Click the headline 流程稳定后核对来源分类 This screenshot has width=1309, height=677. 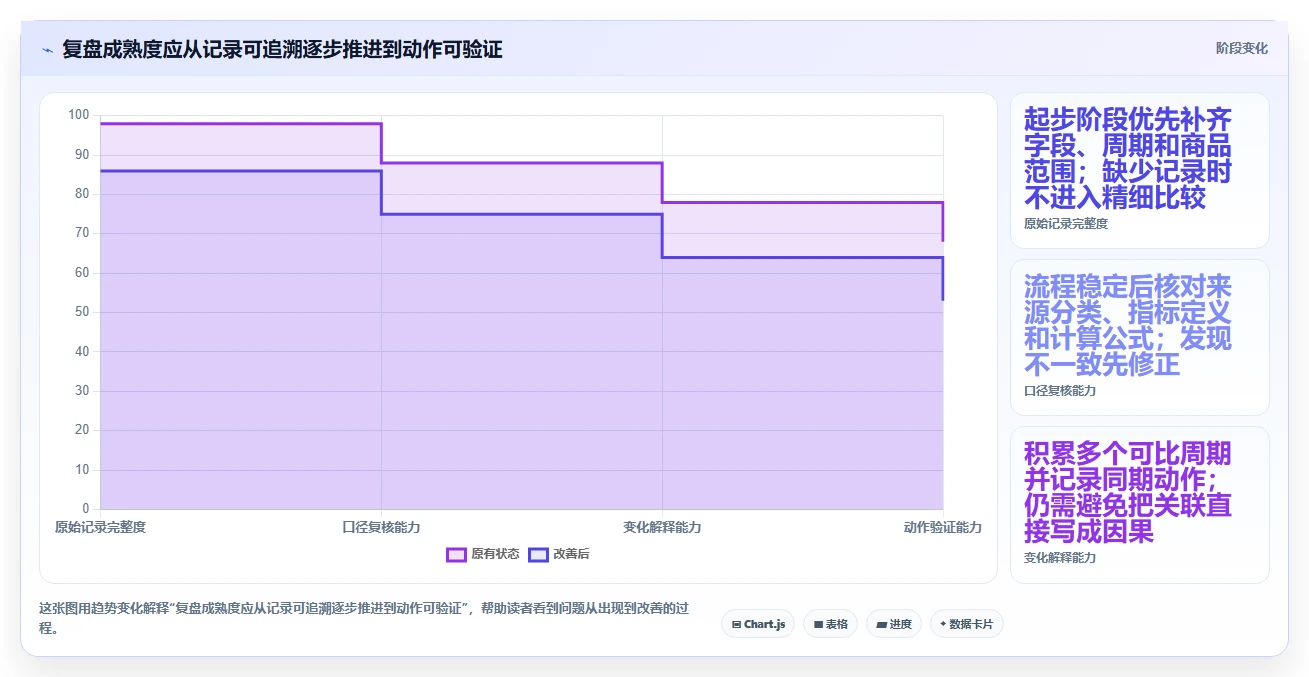click(x=1128, y=325)
